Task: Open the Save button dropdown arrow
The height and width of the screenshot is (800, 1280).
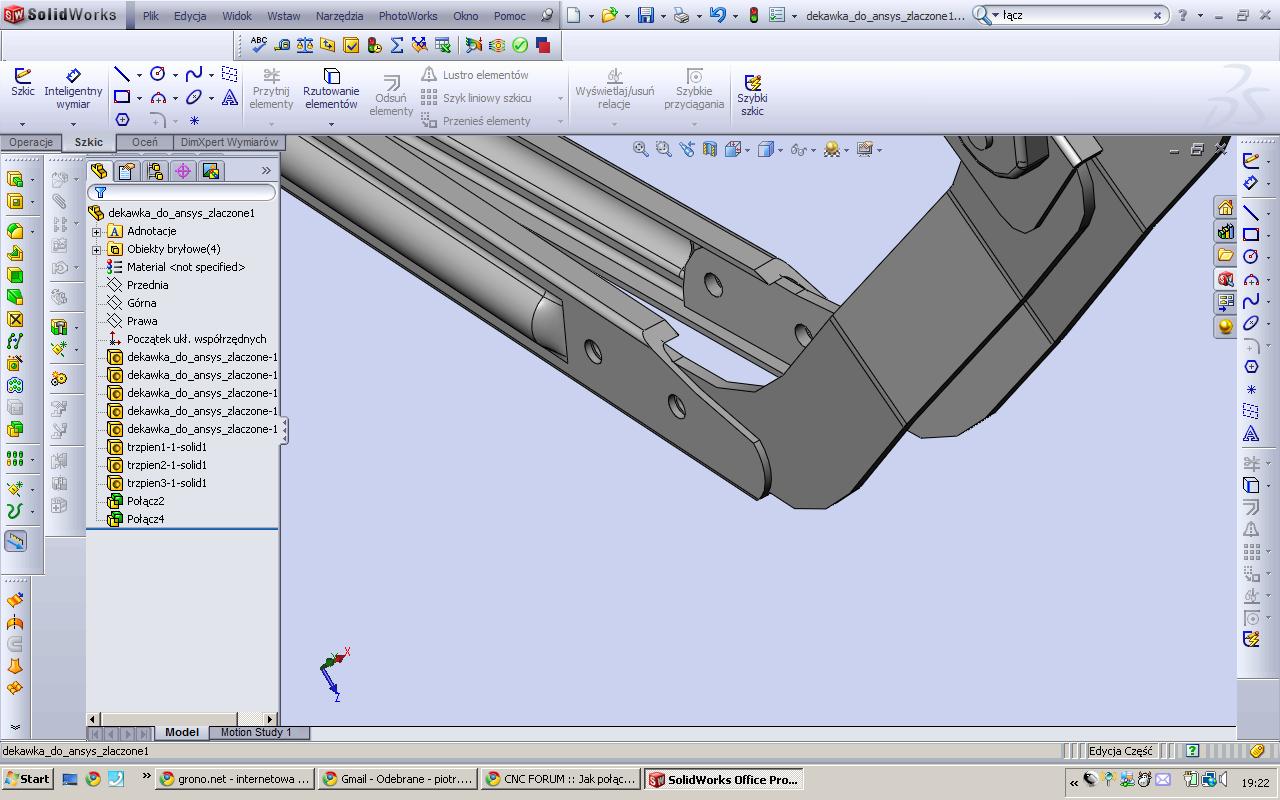Action: (x=662, y=16)
